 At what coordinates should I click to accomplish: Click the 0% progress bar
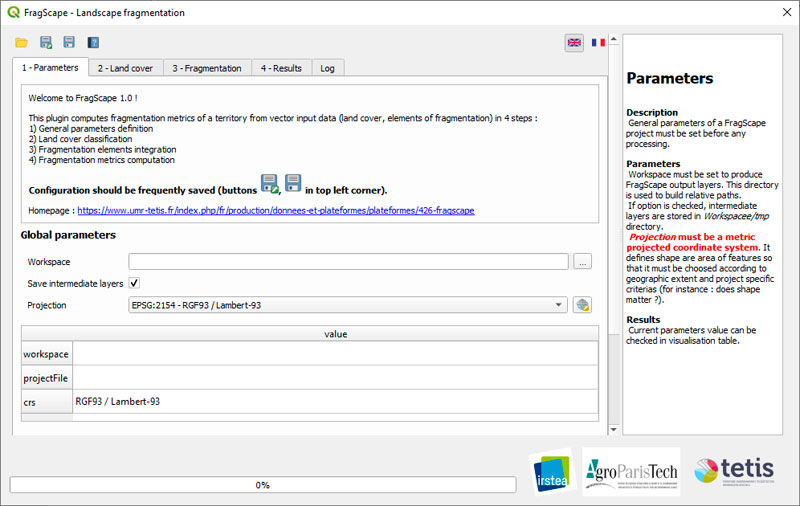(263, 485)
